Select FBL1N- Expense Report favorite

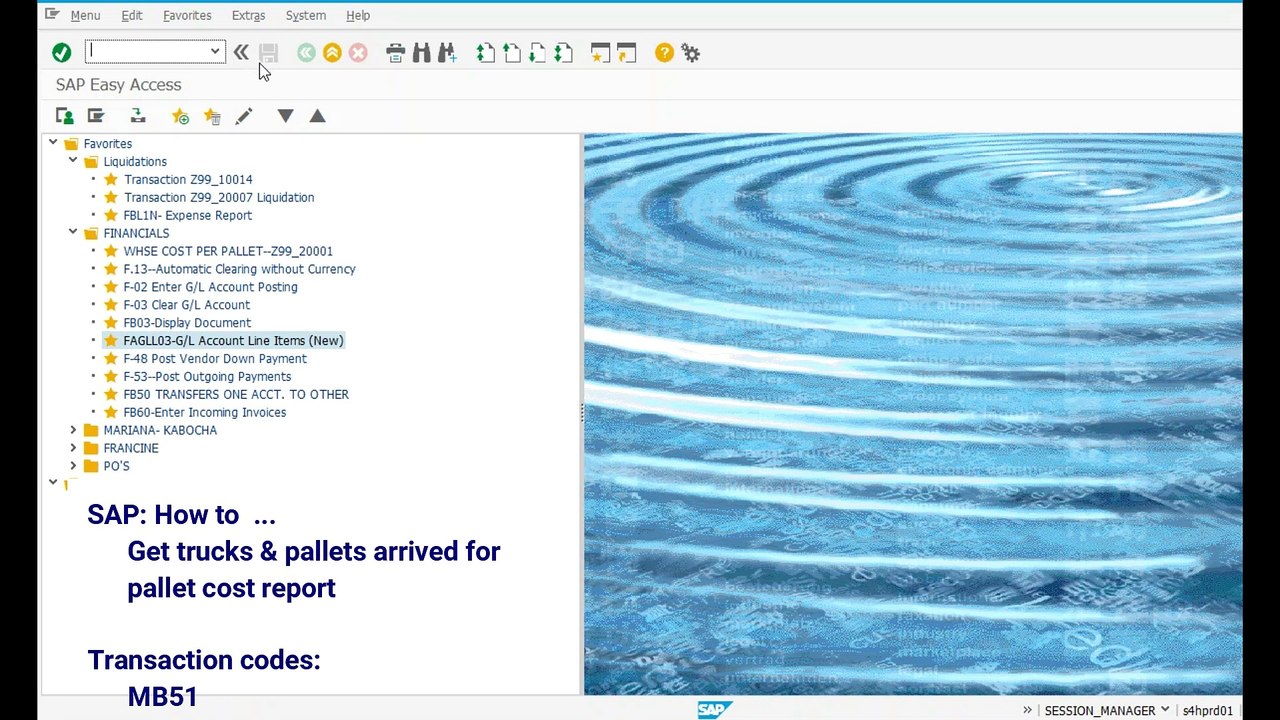point(188,215)
